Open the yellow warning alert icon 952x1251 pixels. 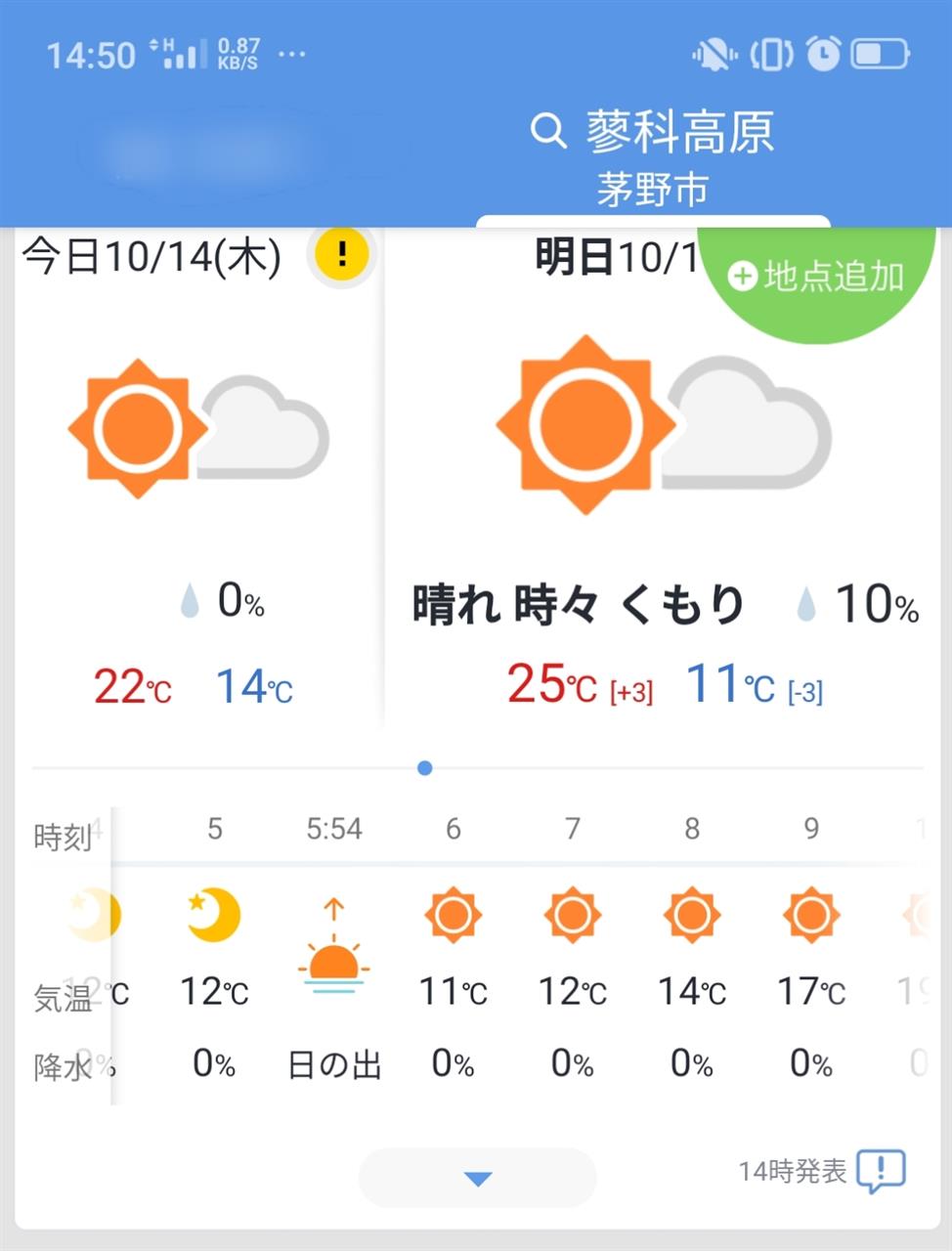[x=342, y=254]
